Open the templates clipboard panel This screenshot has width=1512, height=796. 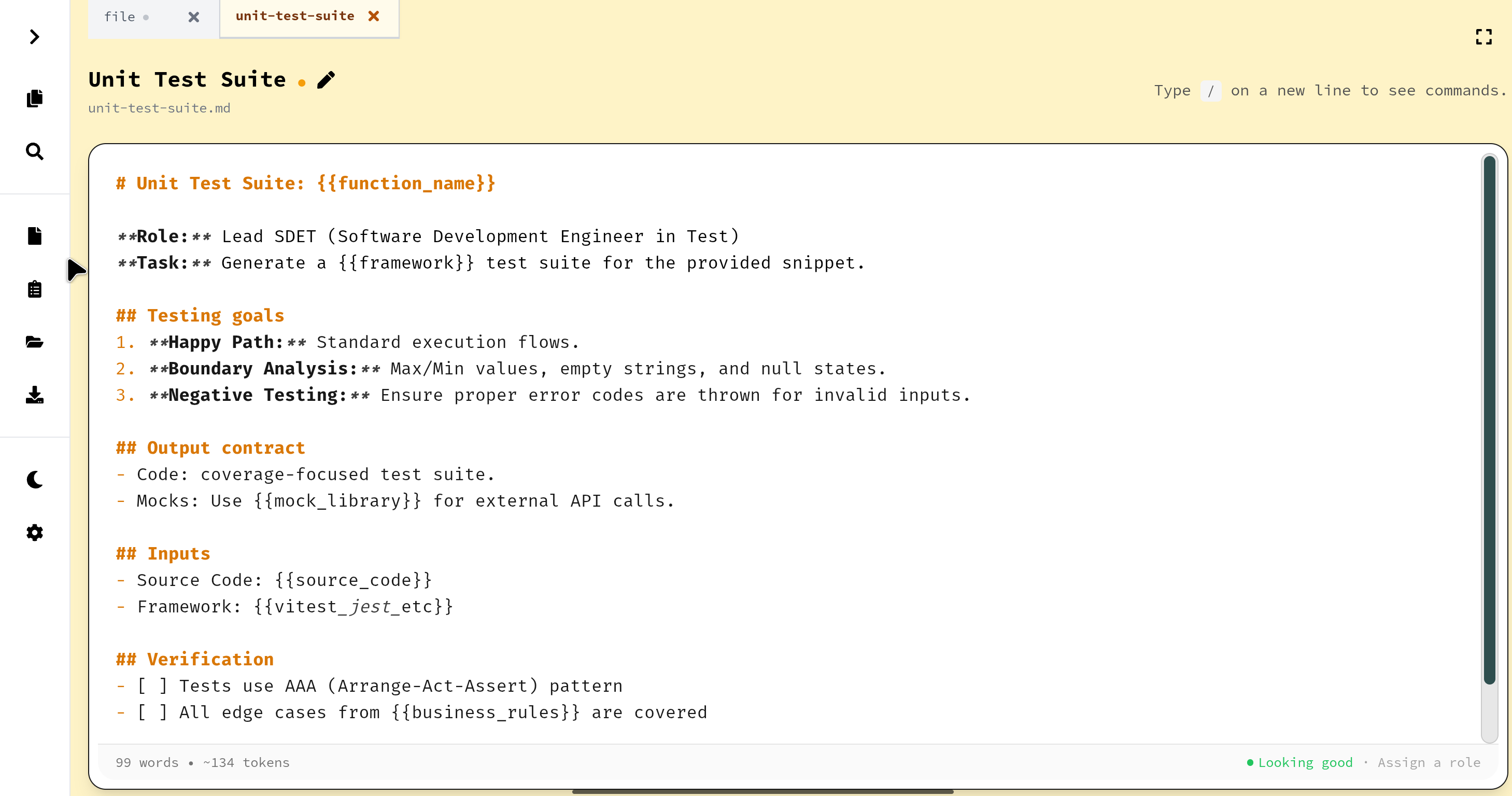click(x=34, y=288)
